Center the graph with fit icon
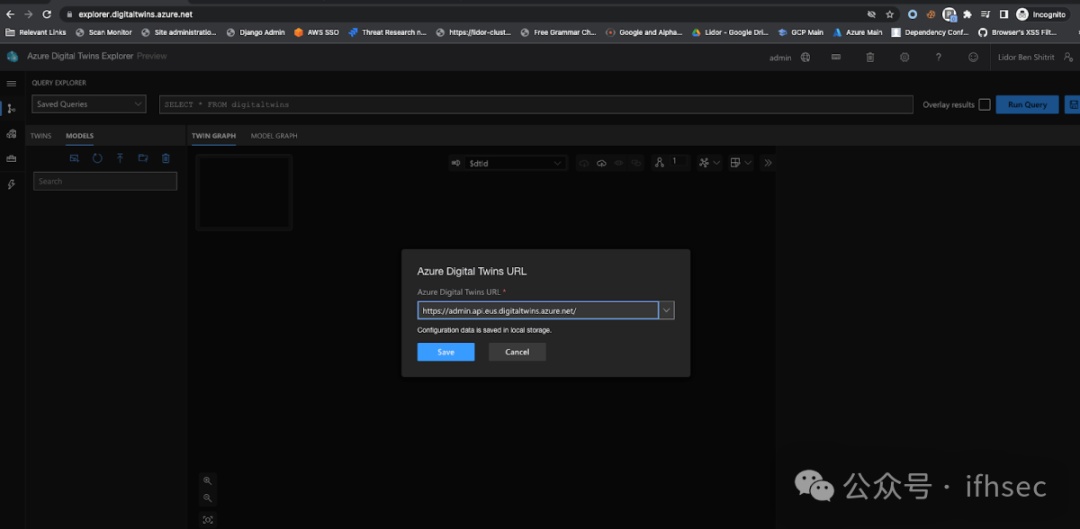The image size is (1080, 529). pyautogui.click(x=207, y=520)
